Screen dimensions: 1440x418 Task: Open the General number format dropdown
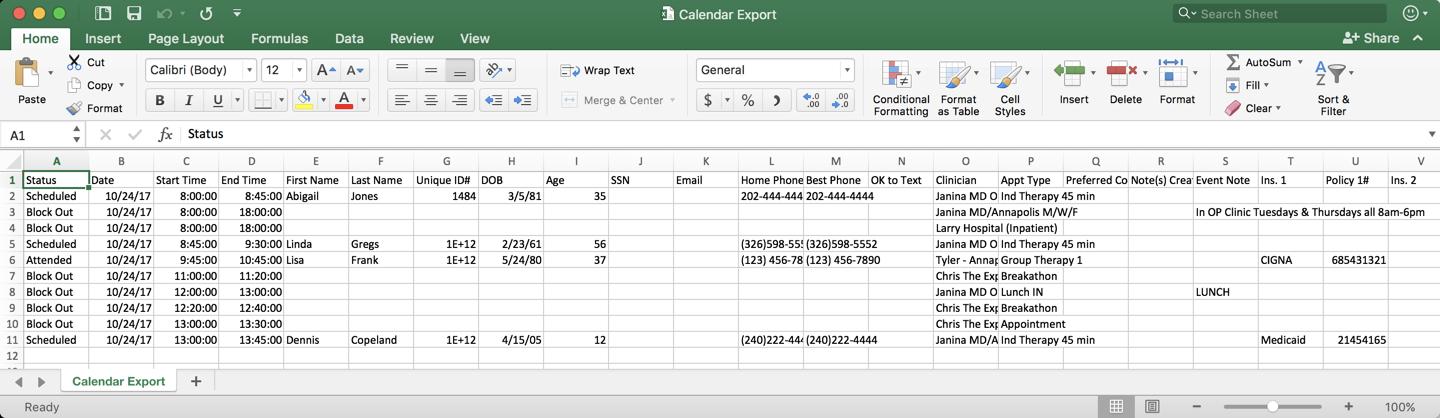847,70
